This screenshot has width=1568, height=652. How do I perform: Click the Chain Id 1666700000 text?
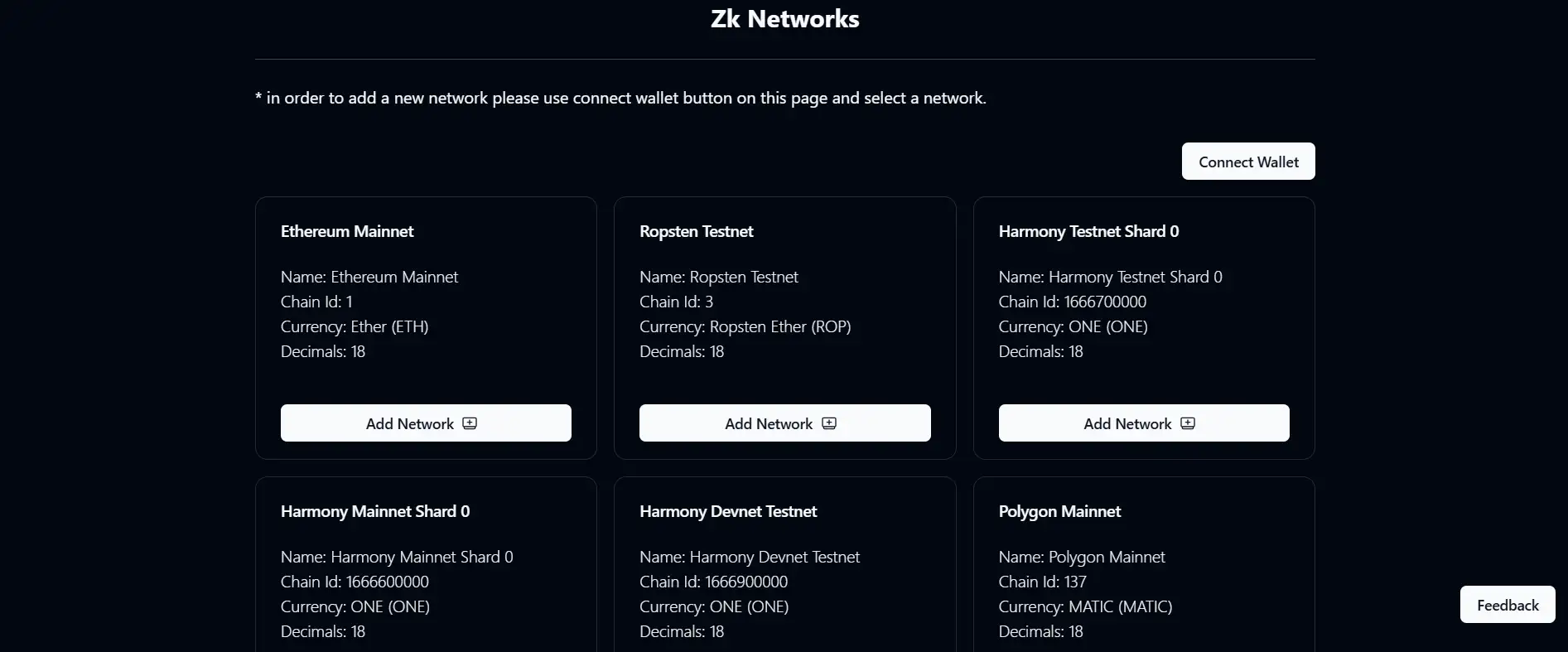[x=1072, y=302]
